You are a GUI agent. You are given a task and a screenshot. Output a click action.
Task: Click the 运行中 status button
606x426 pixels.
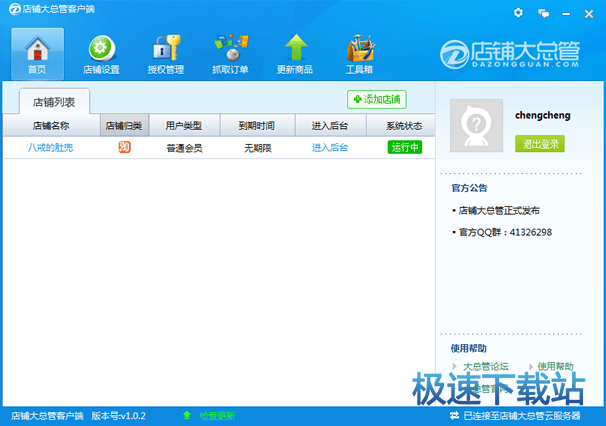pos(405,147)
